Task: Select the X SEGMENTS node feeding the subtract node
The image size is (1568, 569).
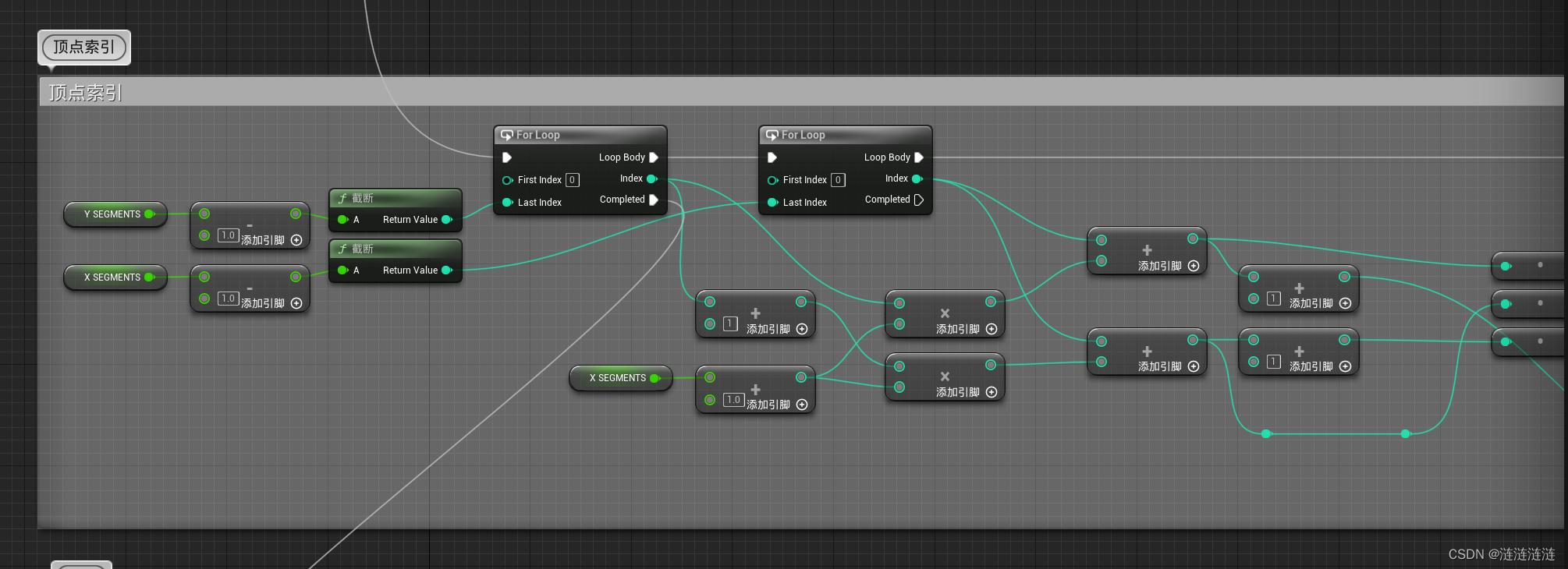Action: click(x=115, y=277)
